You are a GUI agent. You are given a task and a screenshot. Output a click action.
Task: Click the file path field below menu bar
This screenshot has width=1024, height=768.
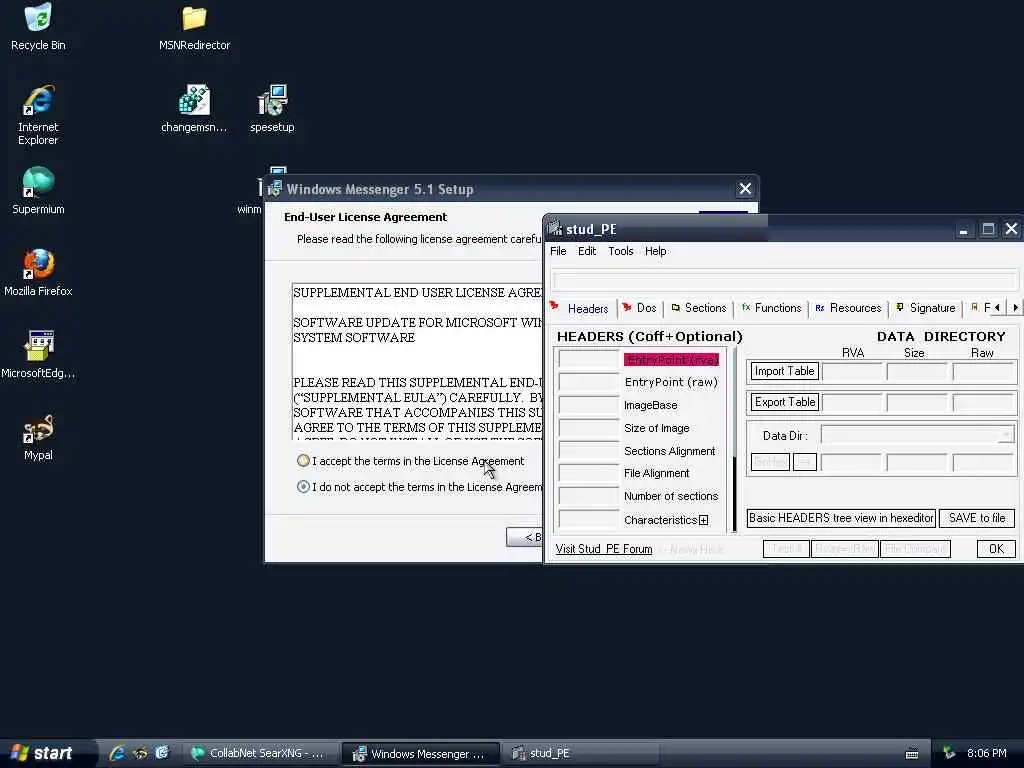[x=784, y=281]
